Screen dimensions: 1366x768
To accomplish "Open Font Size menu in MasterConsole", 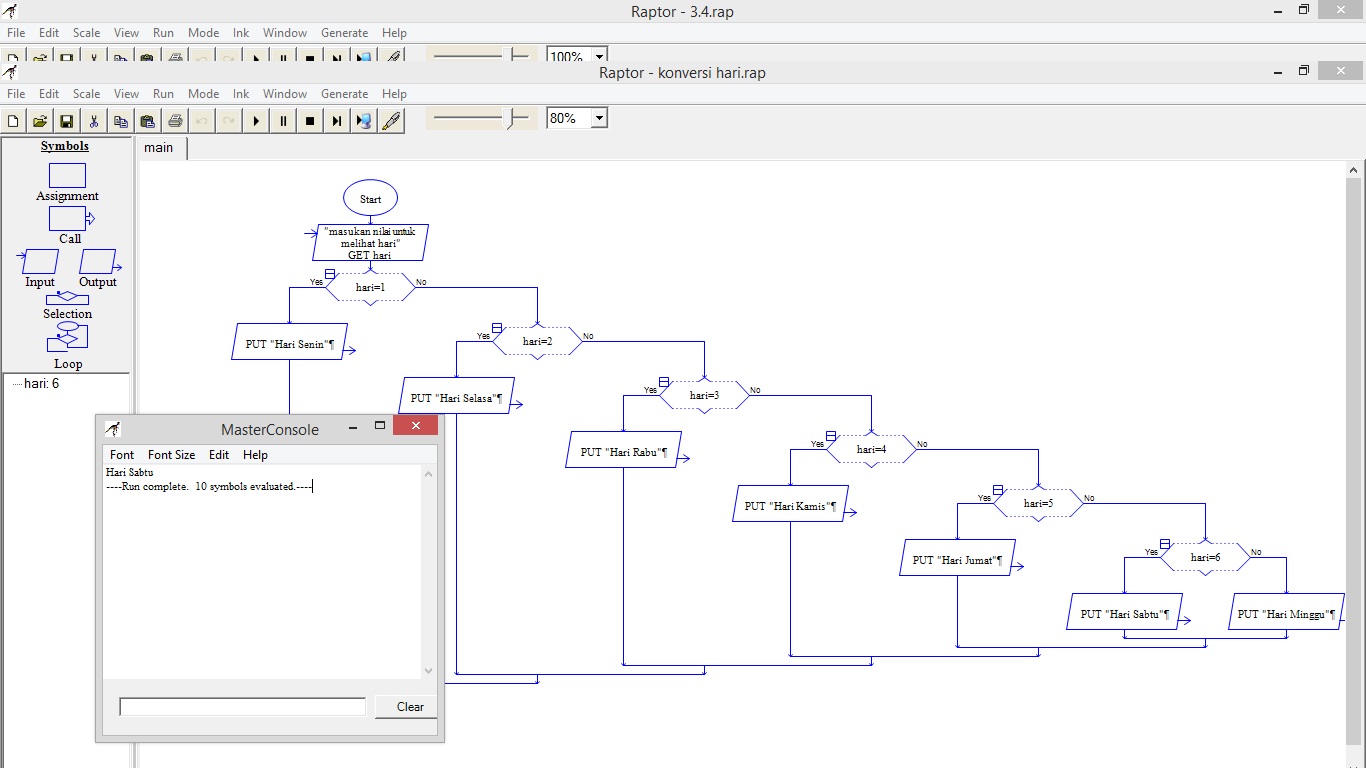I will click(x=172, y=455).
